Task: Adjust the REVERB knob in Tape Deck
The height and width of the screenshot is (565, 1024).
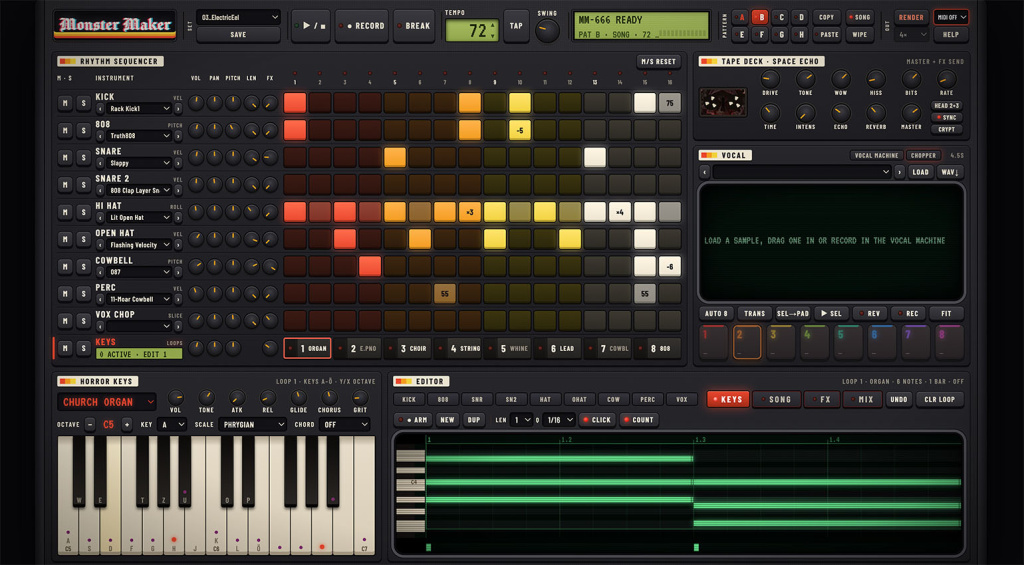Action: [876, 113]
